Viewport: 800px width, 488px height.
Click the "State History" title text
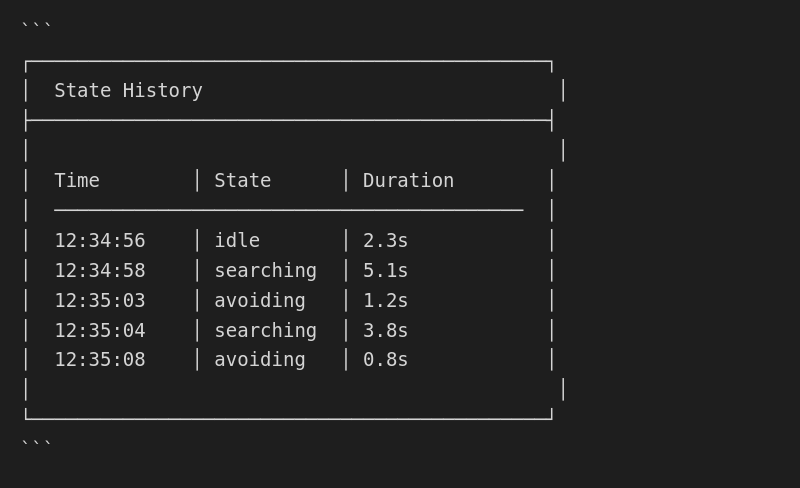point(128,91)
